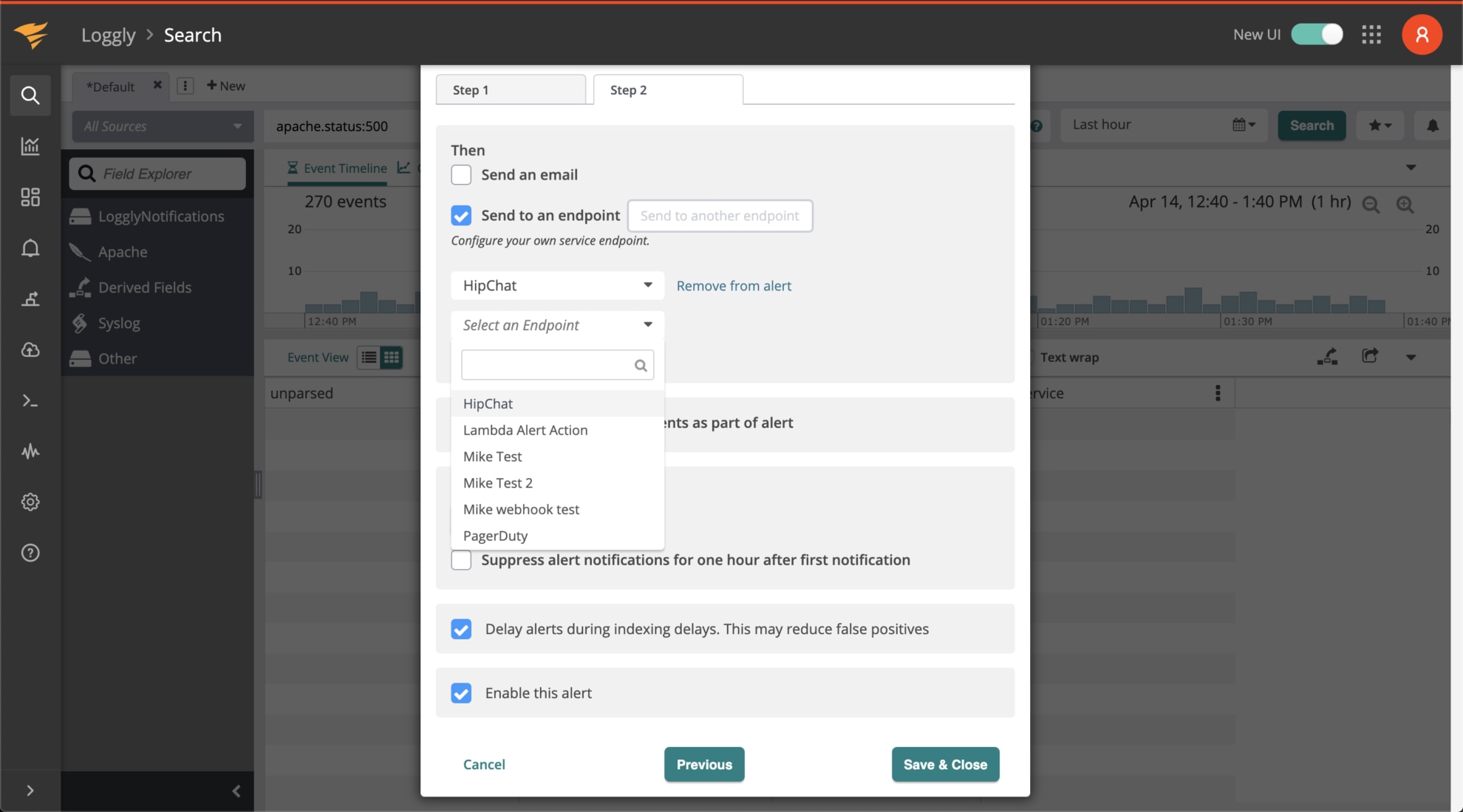
Task: Click the share/export icon near Text wrap
Action: click(1371, 356)
